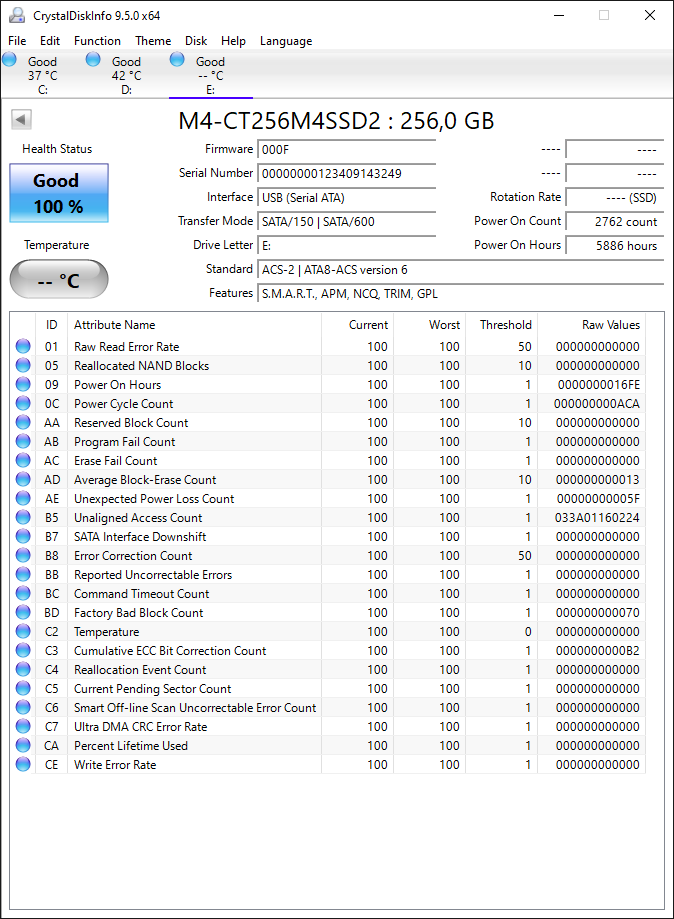674x919 pixels.
Task: Select the Smart Off-line Scan Uncorrectable Error Count row
Action: [x=328, y=707]
